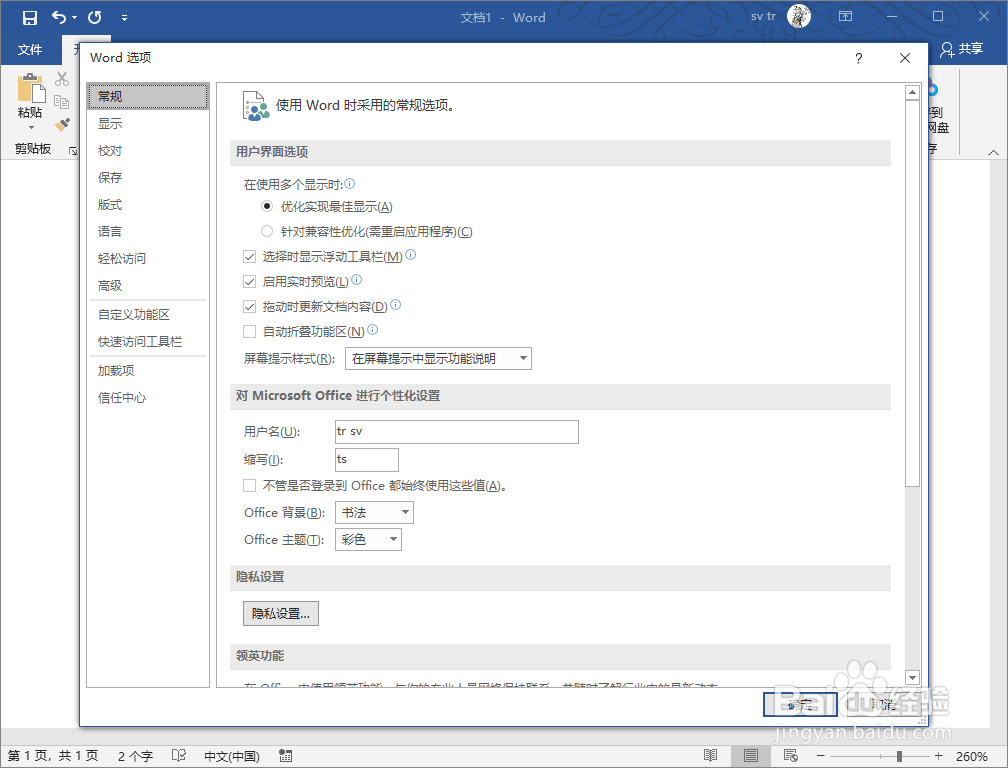
Task: Open Office 主题 dropdown
Action: [x=368, y=539]
